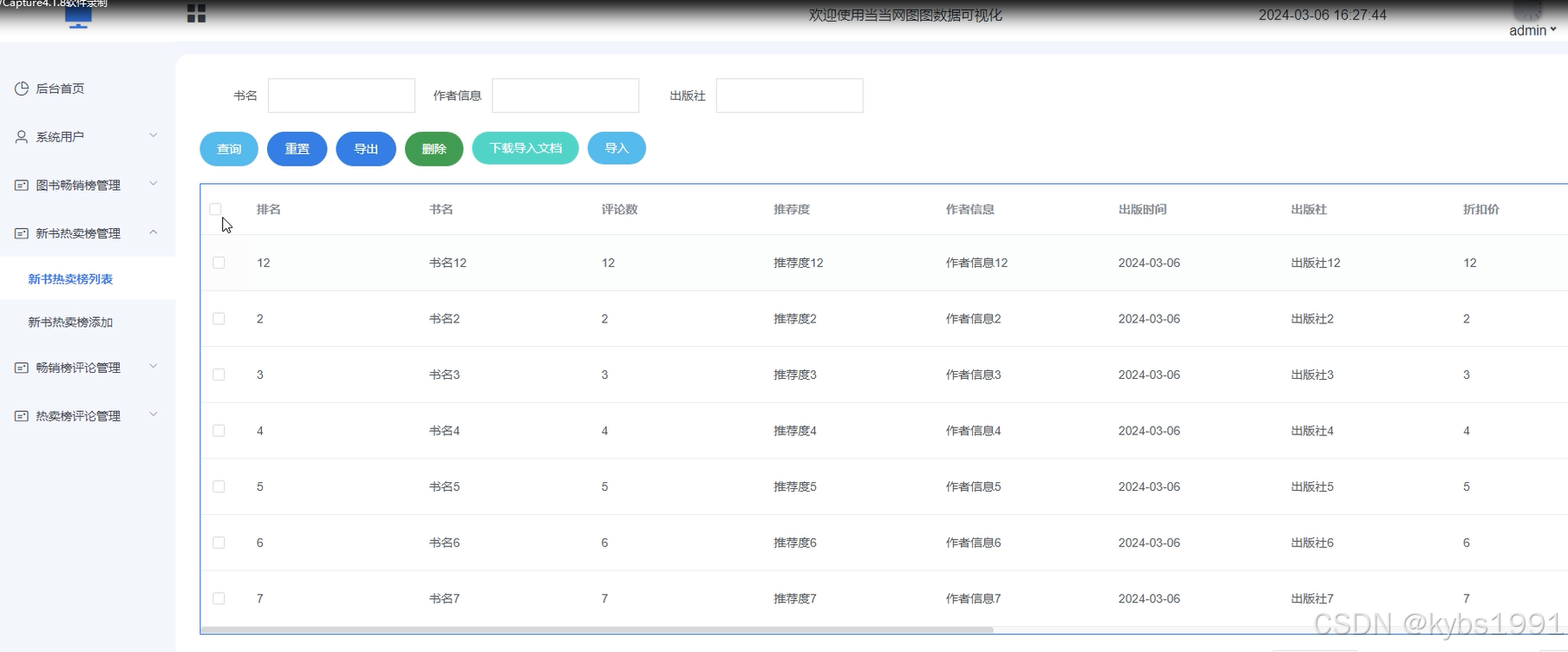Click the 查询 search button
Screen dimensions: 1568x652
(229, 148)
